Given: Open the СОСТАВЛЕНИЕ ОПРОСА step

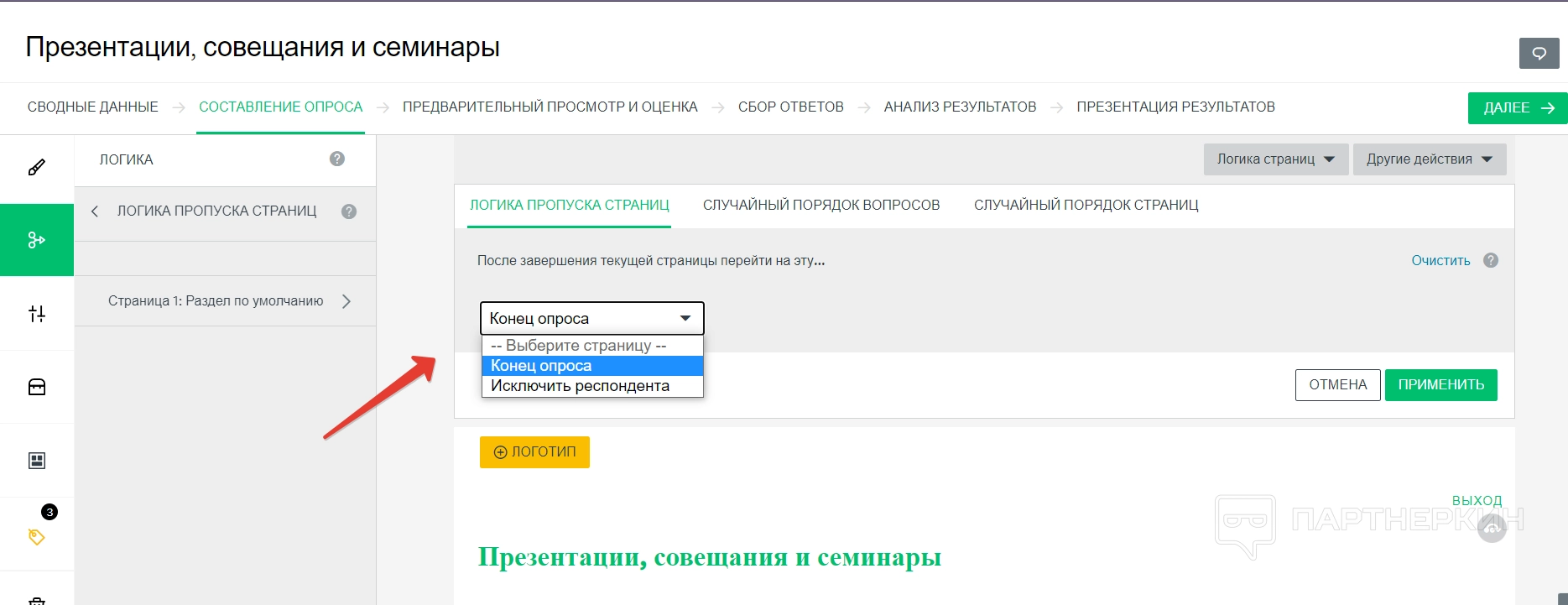Looking at the screenshot, I should 281,107.
